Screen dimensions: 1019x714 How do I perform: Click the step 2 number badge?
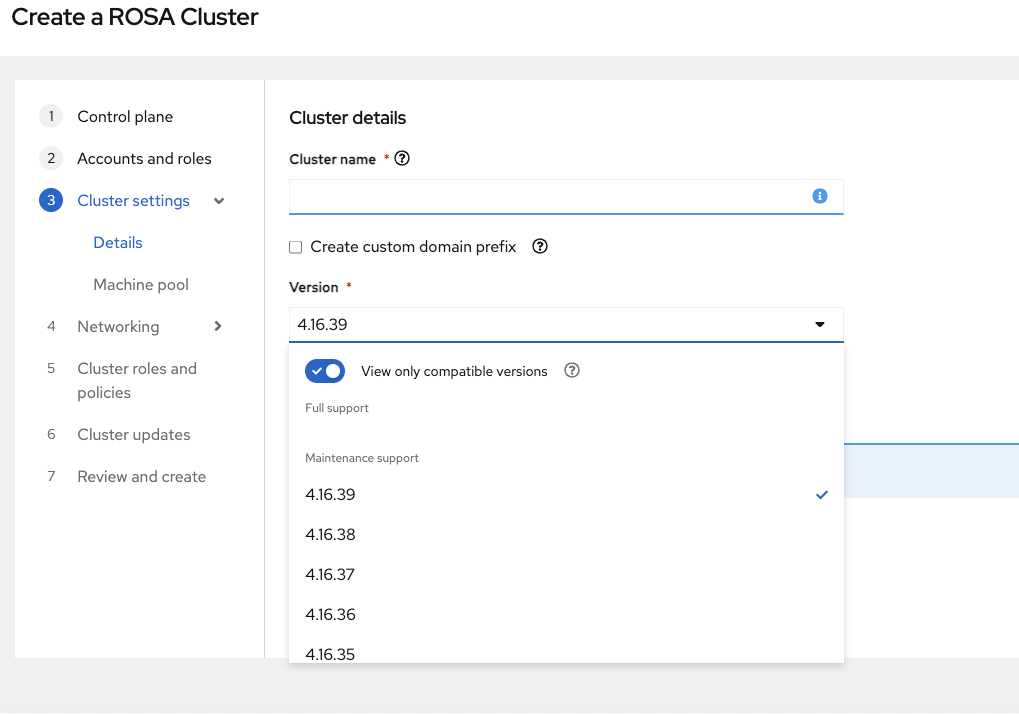click(50, 159)
